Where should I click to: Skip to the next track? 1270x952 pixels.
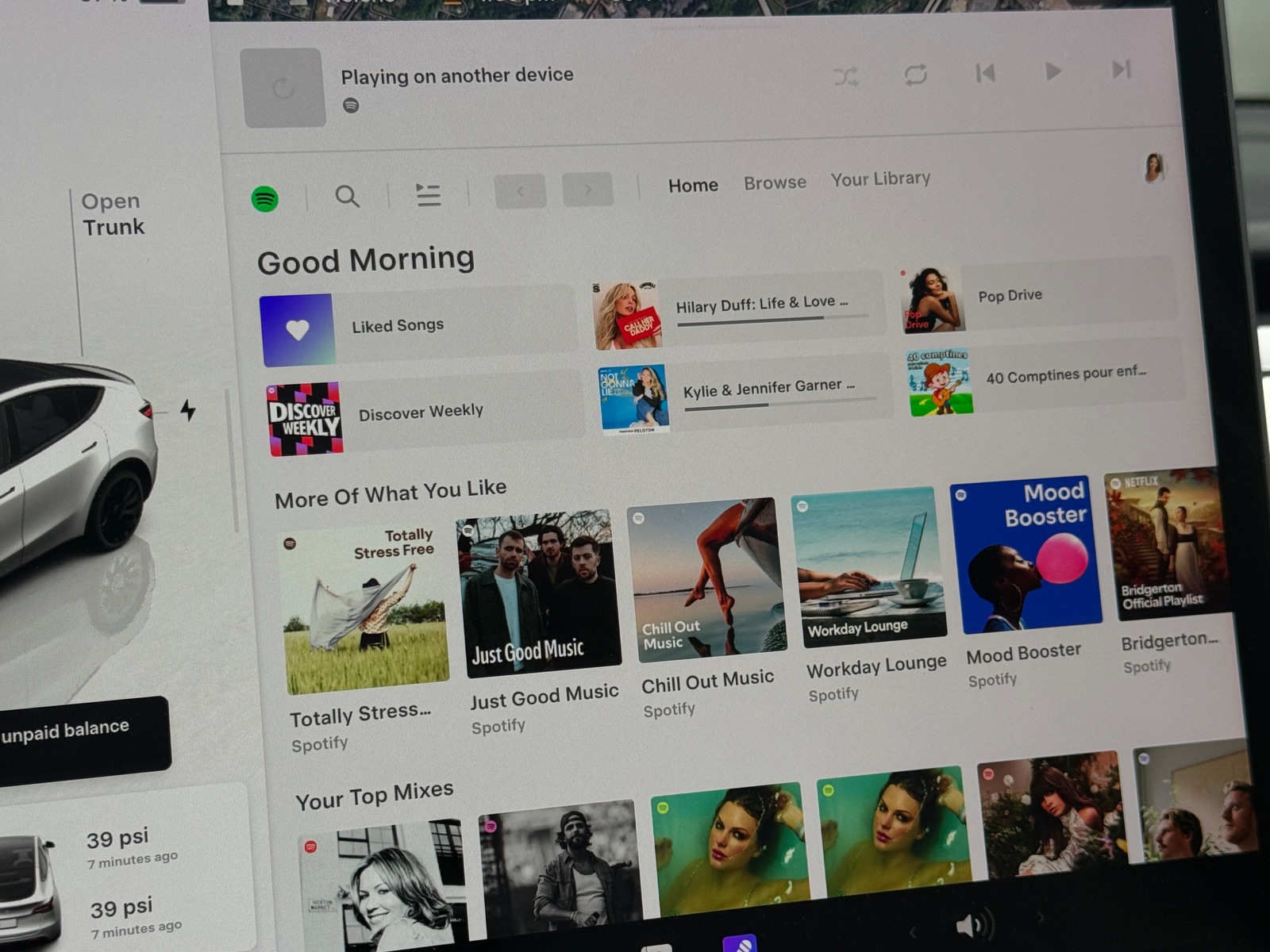click(1121, 70)
